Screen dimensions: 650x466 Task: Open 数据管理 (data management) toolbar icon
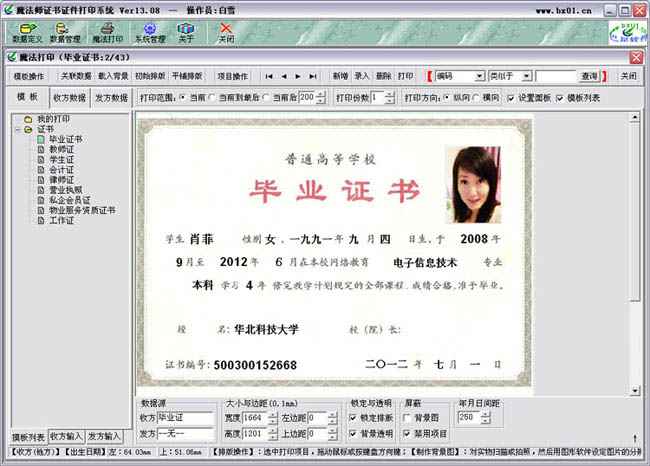[66, 32]
